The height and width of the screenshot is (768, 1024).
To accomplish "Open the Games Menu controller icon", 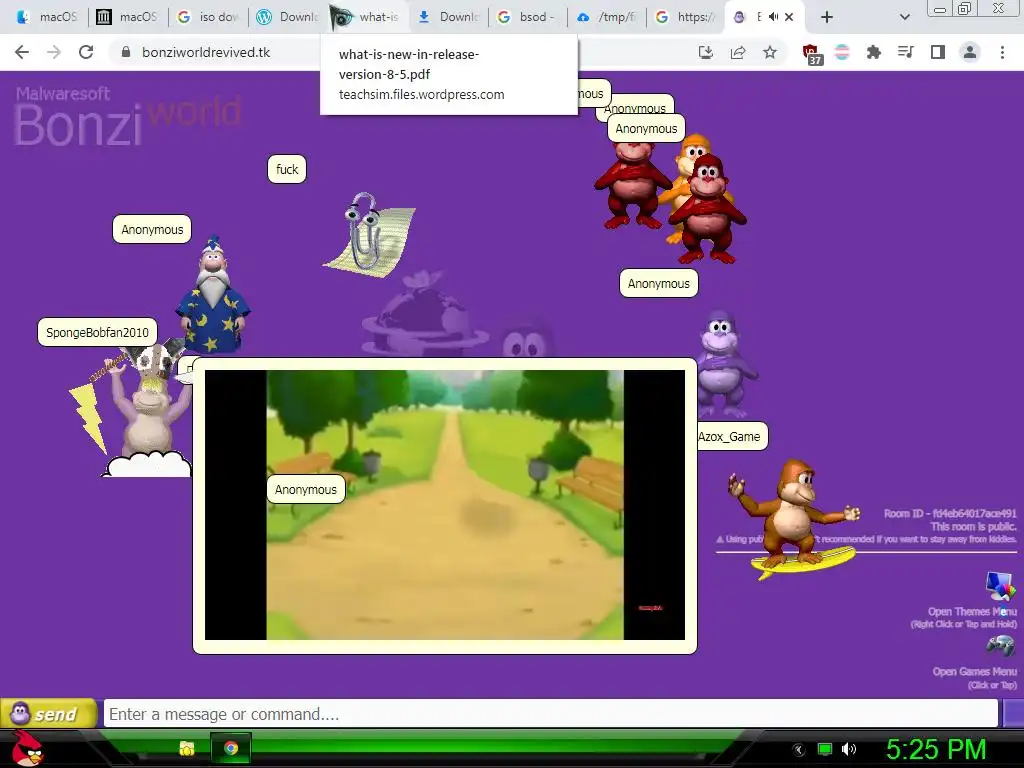I will tap(1000, 647).
